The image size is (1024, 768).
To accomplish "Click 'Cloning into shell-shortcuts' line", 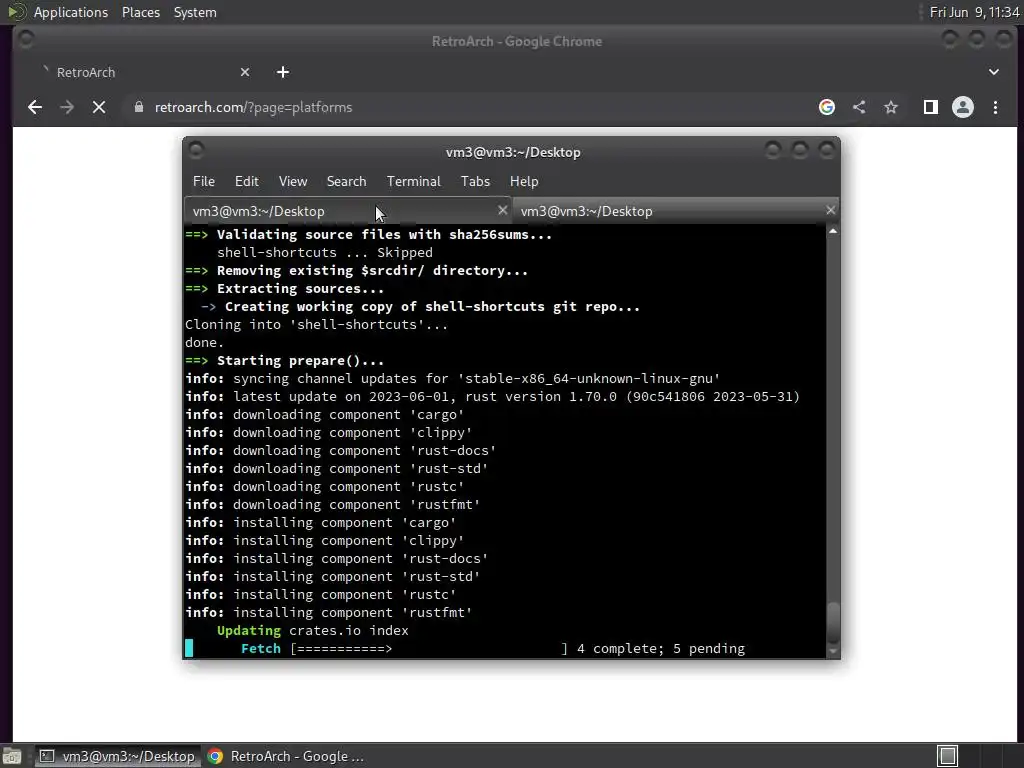I will [317, 325].
